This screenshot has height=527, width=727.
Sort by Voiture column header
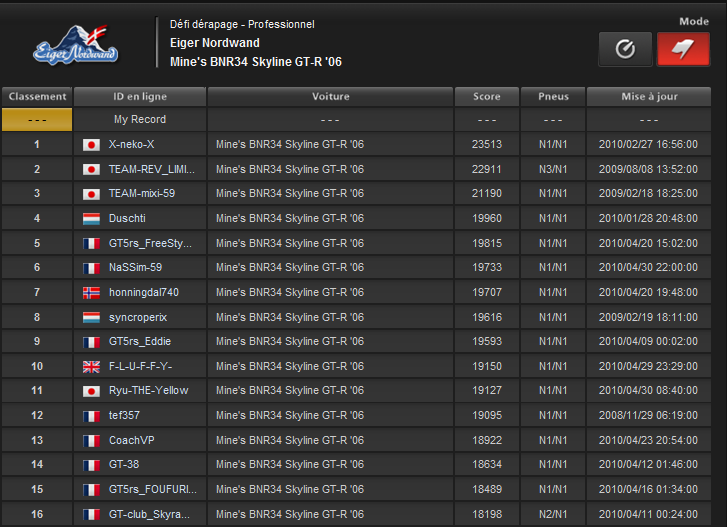[x=330, y=96]
